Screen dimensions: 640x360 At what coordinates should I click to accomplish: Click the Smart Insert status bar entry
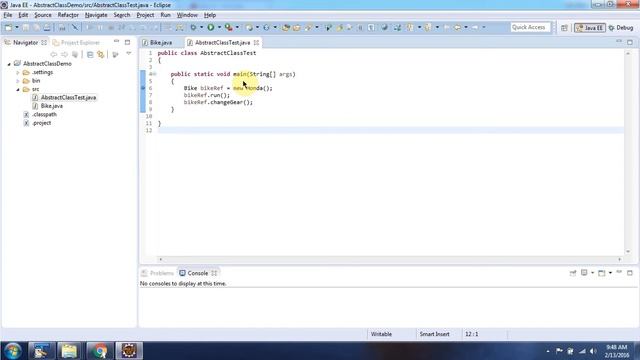point(434,334)
